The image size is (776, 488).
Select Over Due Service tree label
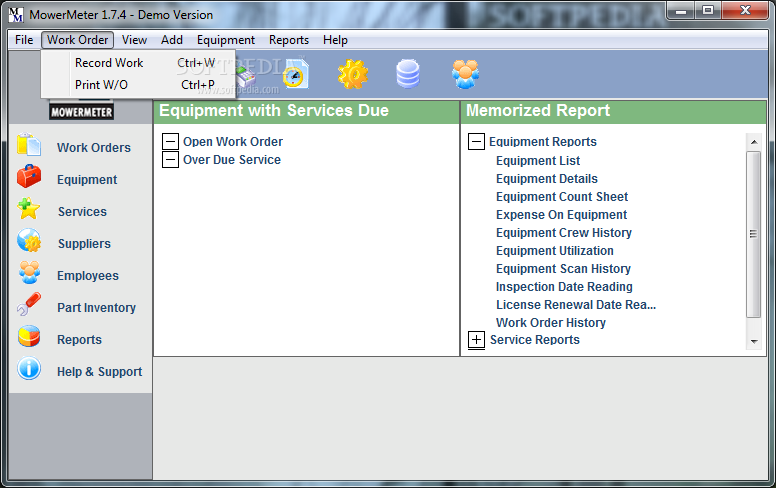click(232, 159)
